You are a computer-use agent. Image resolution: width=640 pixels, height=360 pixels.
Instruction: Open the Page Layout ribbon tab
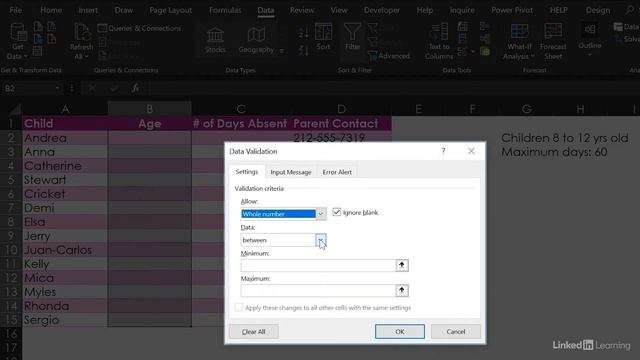[171, 10]
